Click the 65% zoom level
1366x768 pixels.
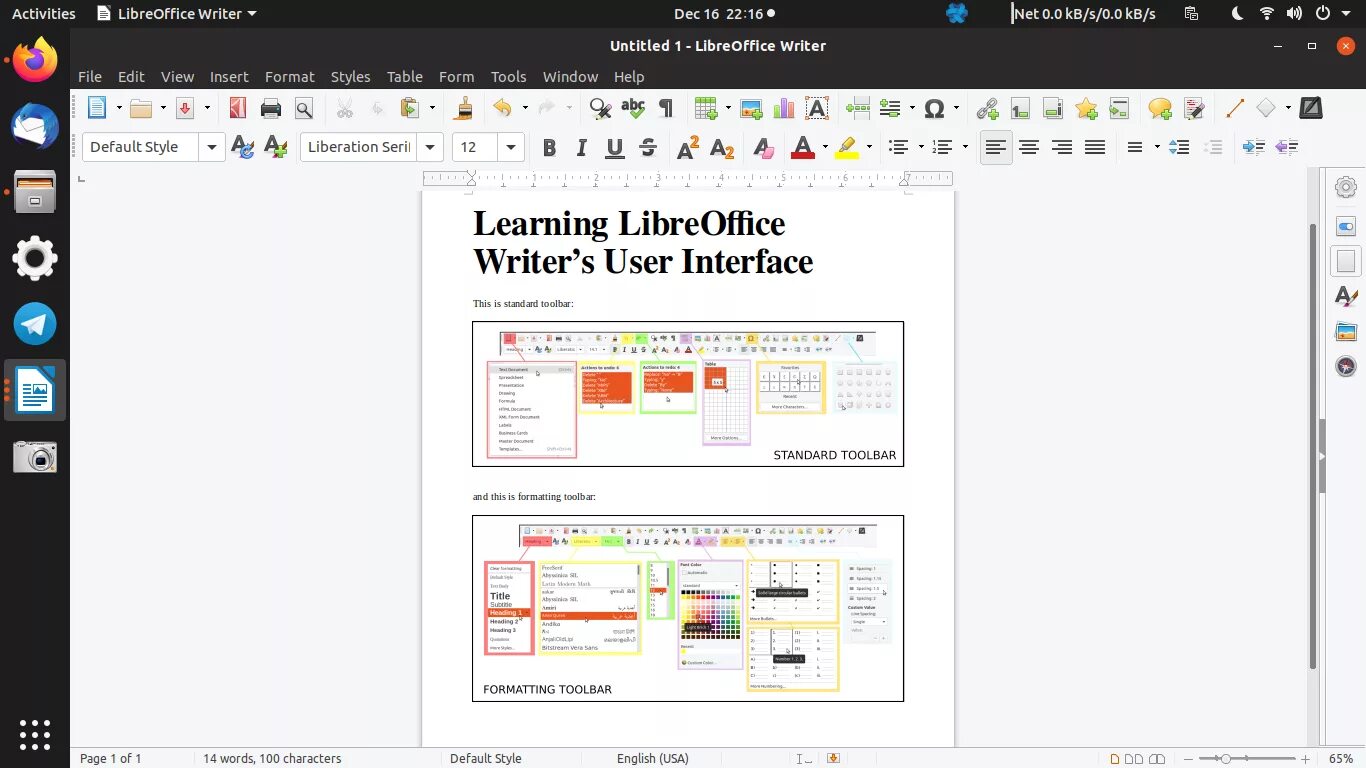(x=1342, y=759)
